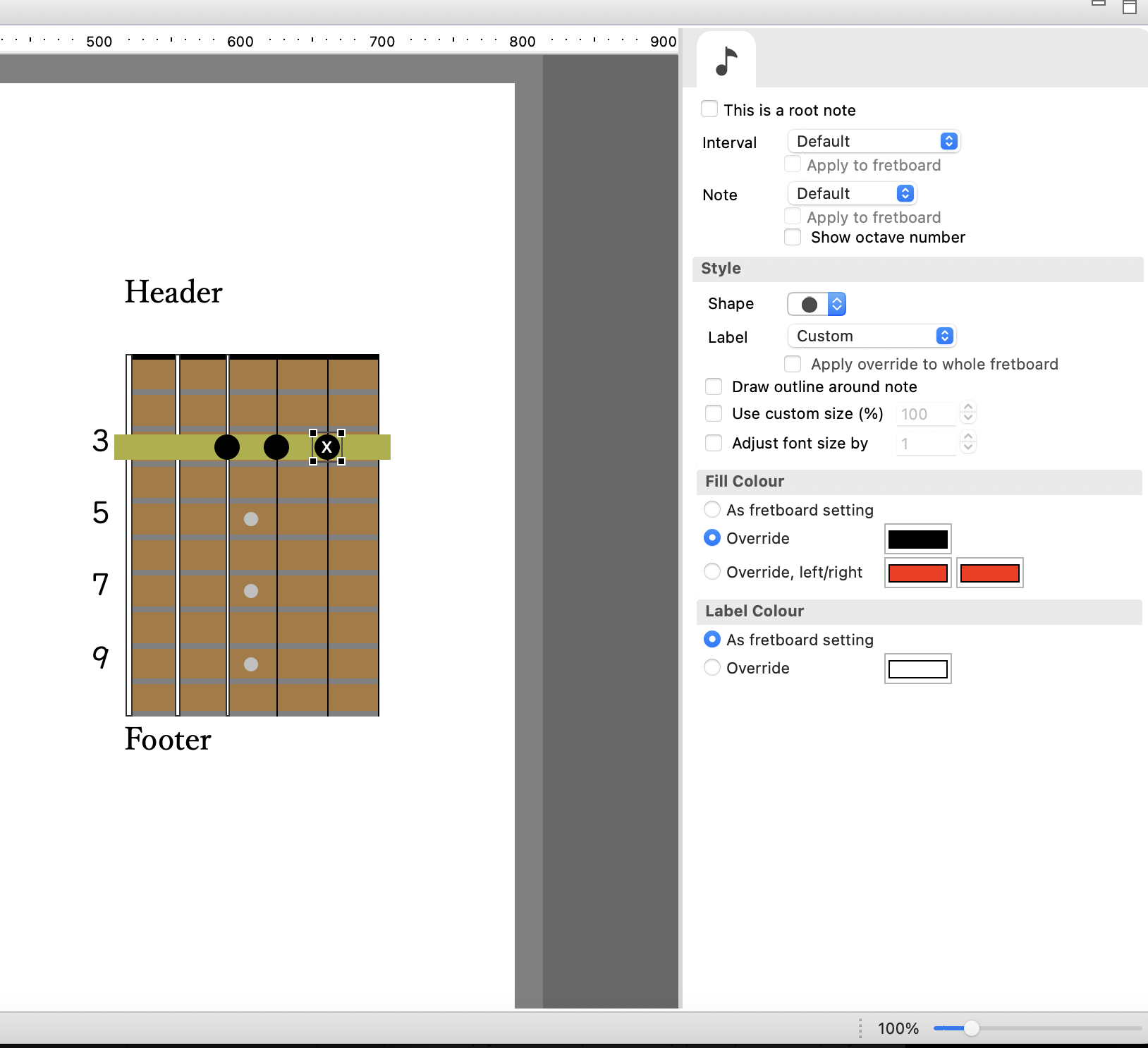This screenshot has height=1048, width=1148.
Task: Click the fret 7 inlay marker dot
Action: pos(251,591)
